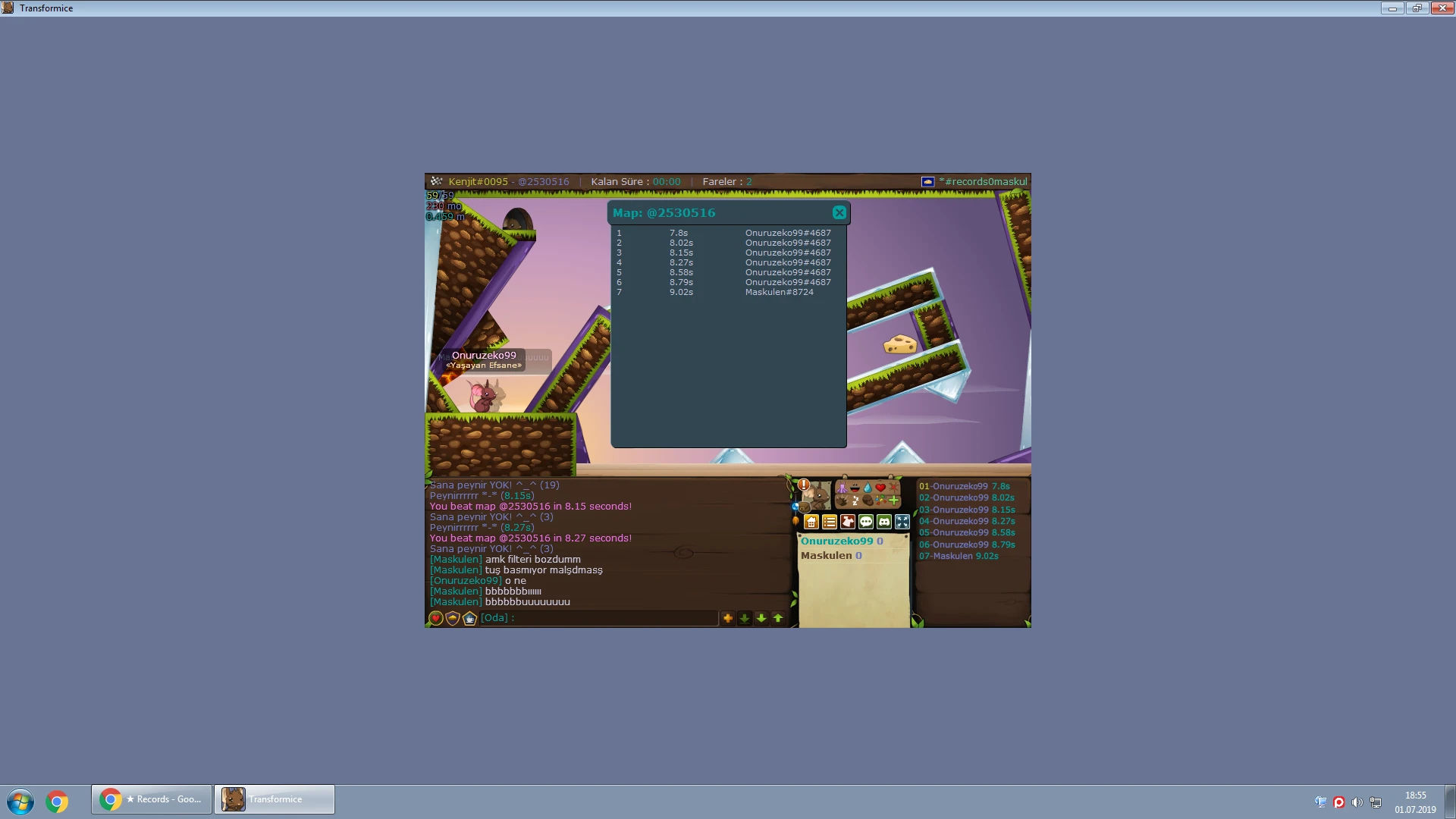Screen dimensions: 1456x819
Task: Click the [Oda] chat input field
Action: (x=598, y=618)
